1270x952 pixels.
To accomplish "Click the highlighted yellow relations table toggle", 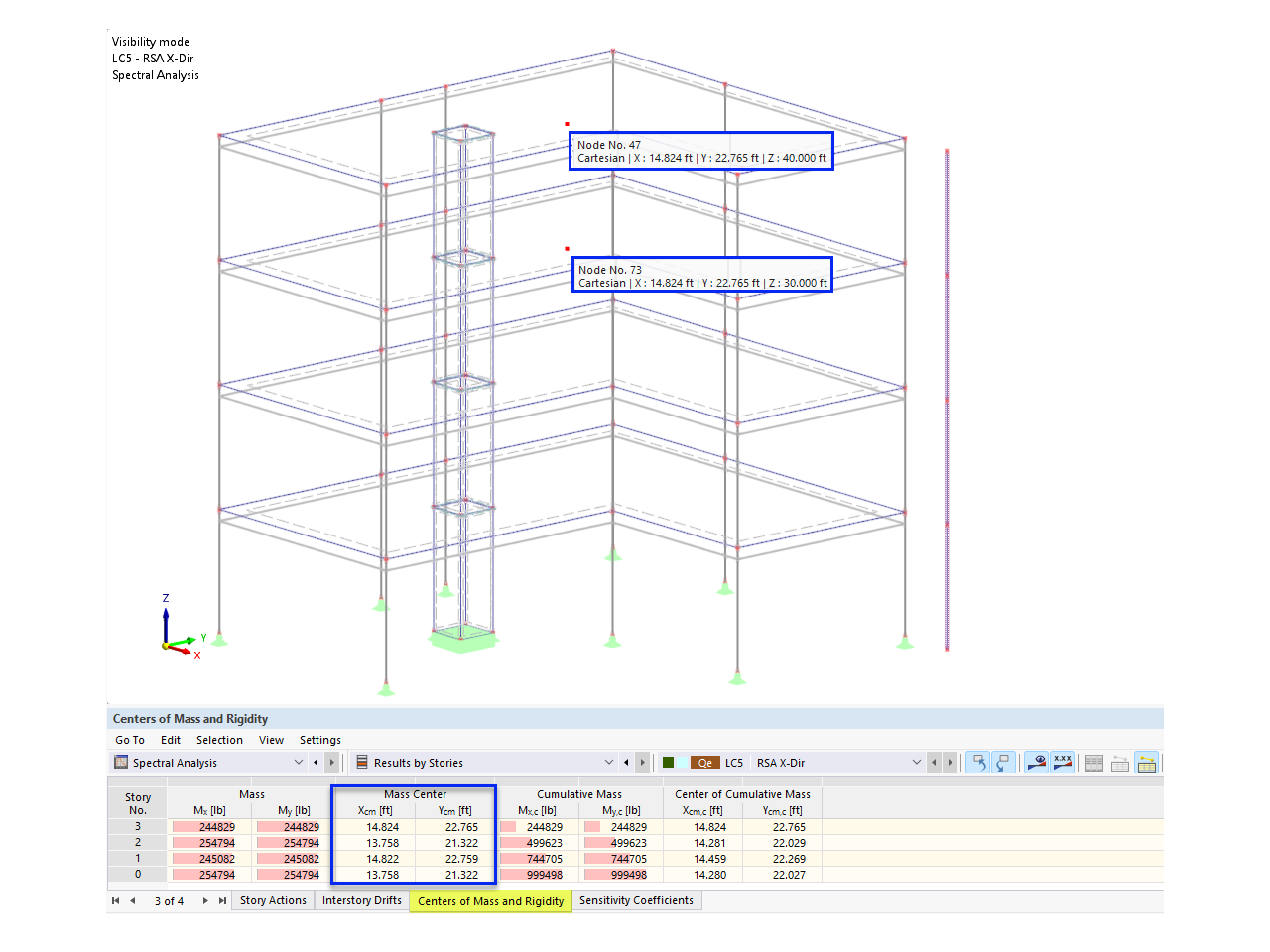I will click(x=1147, y=763).
